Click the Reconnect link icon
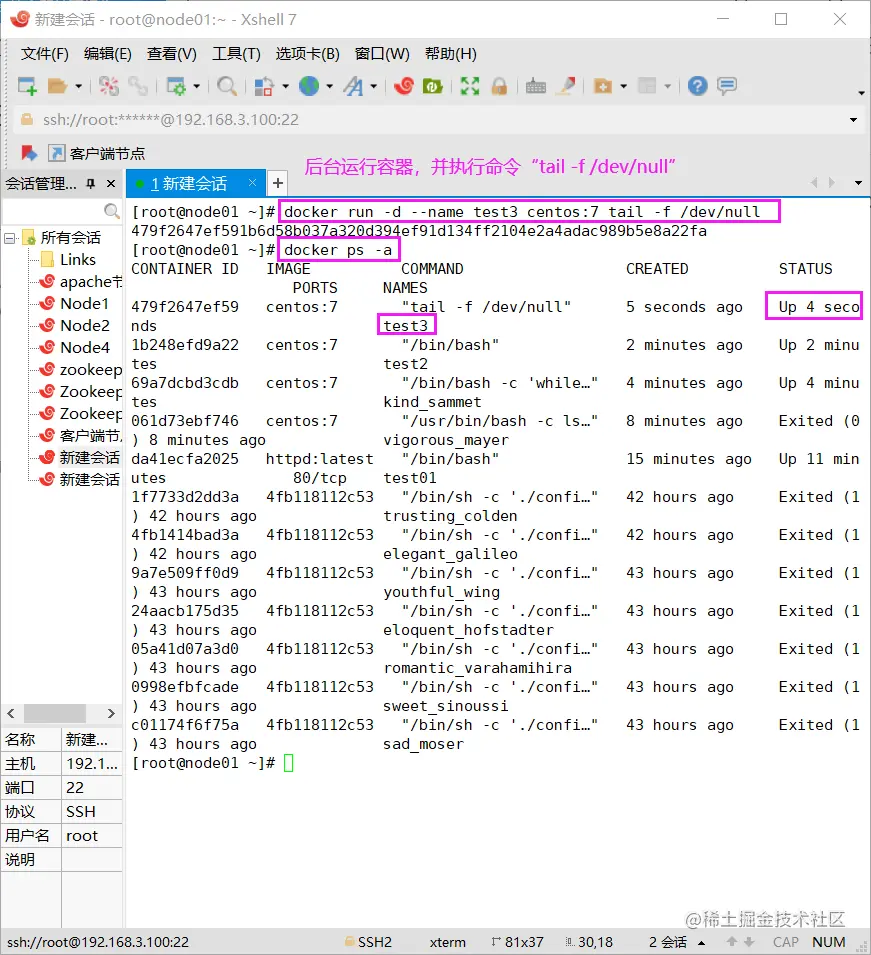 (139, 86)
